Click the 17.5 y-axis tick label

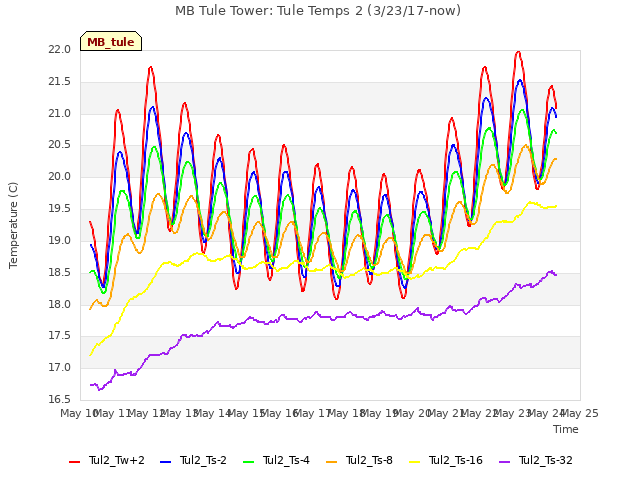pos(60,336)
